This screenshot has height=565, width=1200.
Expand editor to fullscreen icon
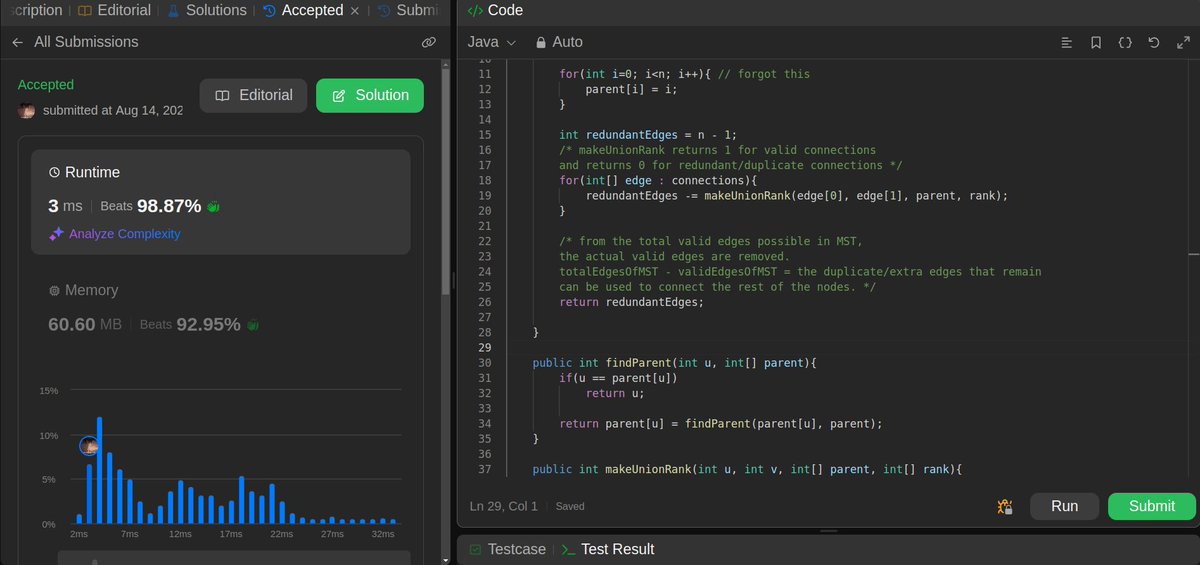(x=1183, y=42)
